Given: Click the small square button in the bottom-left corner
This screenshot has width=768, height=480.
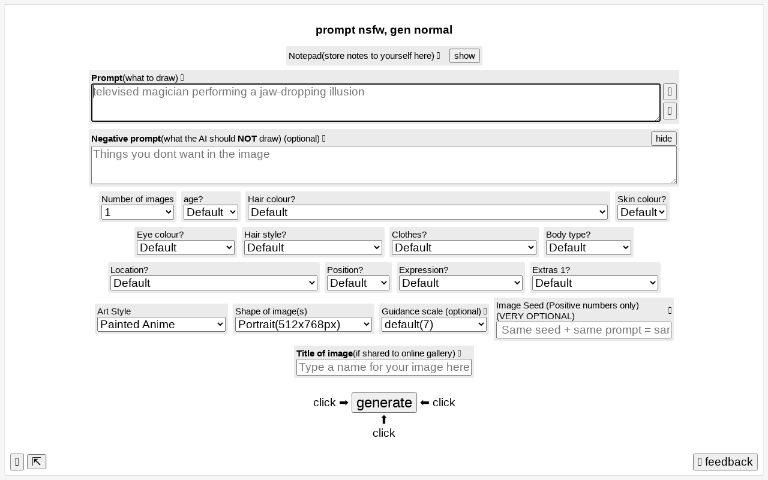Looking at the screenshot, I should (x=17, y=461).
